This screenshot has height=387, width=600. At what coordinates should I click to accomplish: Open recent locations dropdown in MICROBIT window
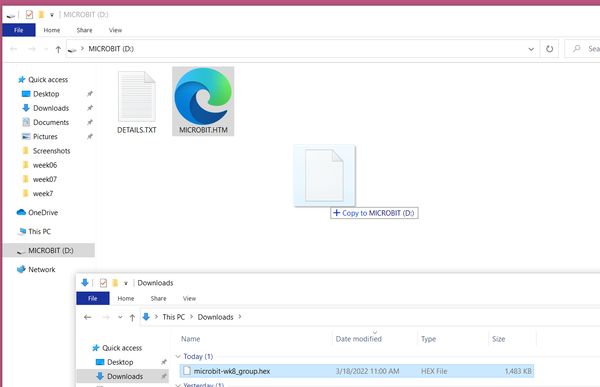(46, 49)
